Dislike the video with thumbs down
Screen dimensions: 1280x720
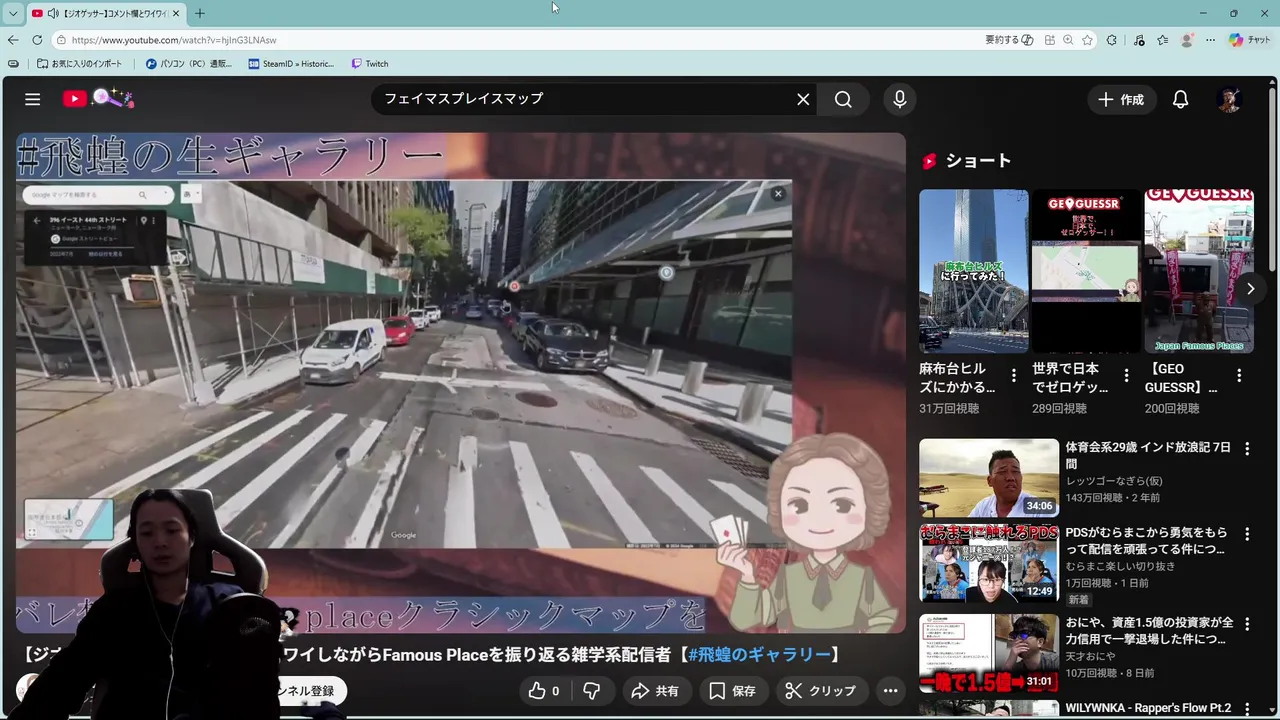point(592,691)
